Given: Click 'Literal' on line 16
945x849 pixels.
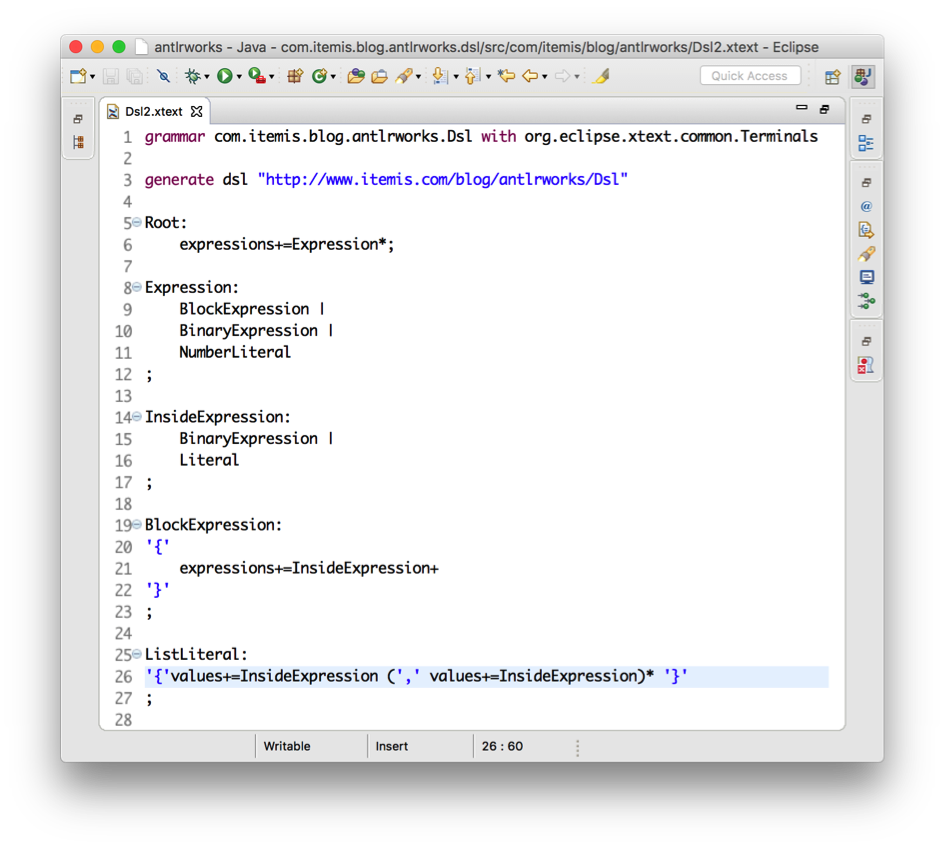Looking at the screenshot, I should [x=209, y=460].
